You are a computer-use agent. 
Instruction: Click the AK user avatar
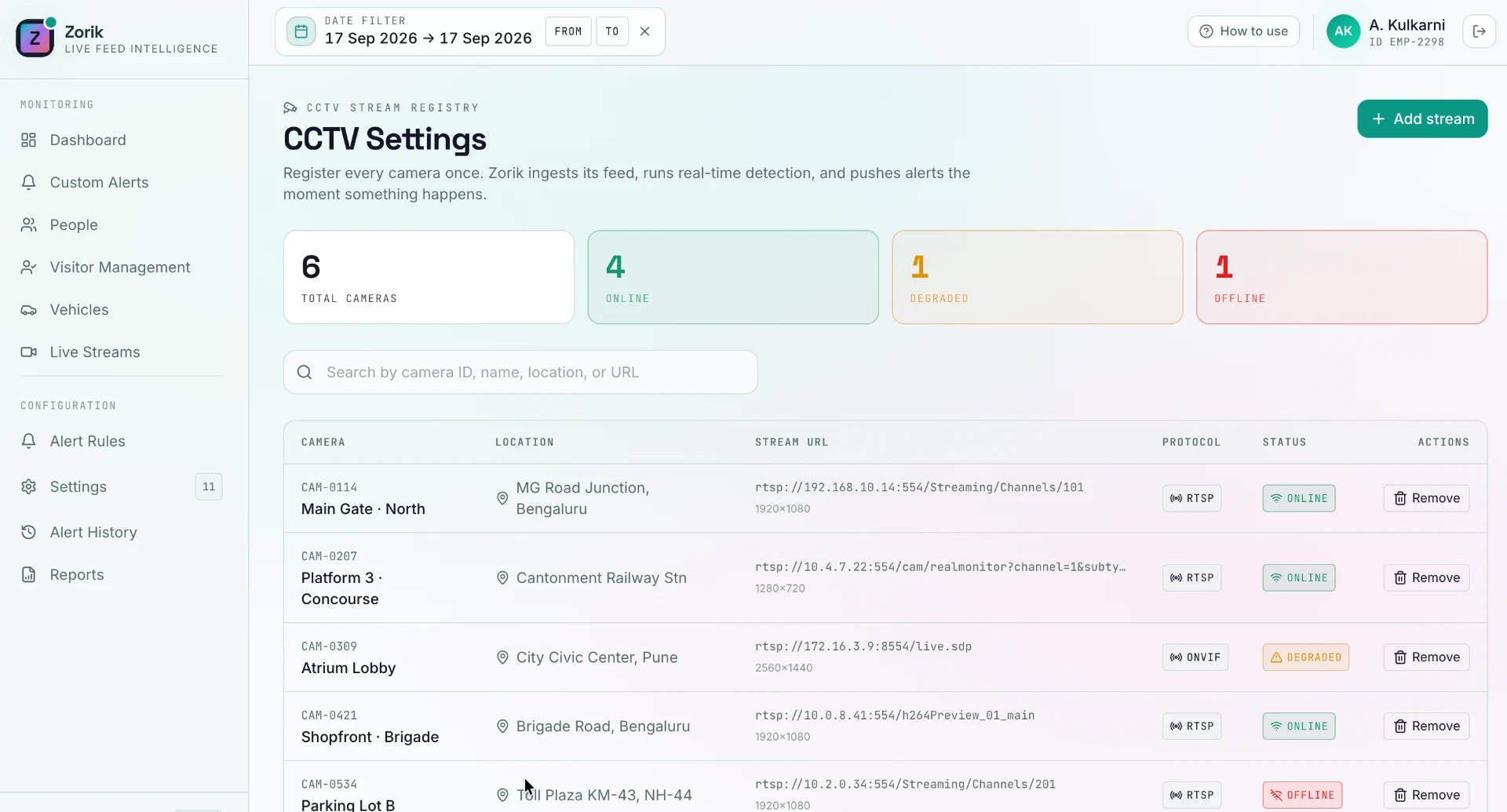pyautogui.click(x=1343, y=31)
